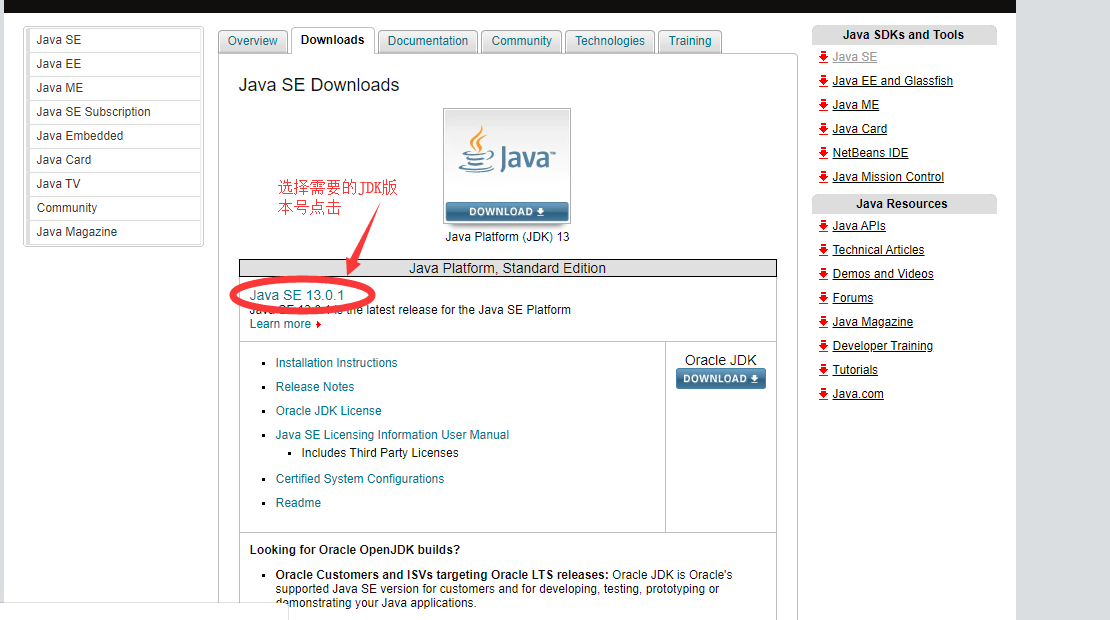Select Java SE in left sidebar
This screenshot has height=620, width=1110.
click(x=113, y=40)
